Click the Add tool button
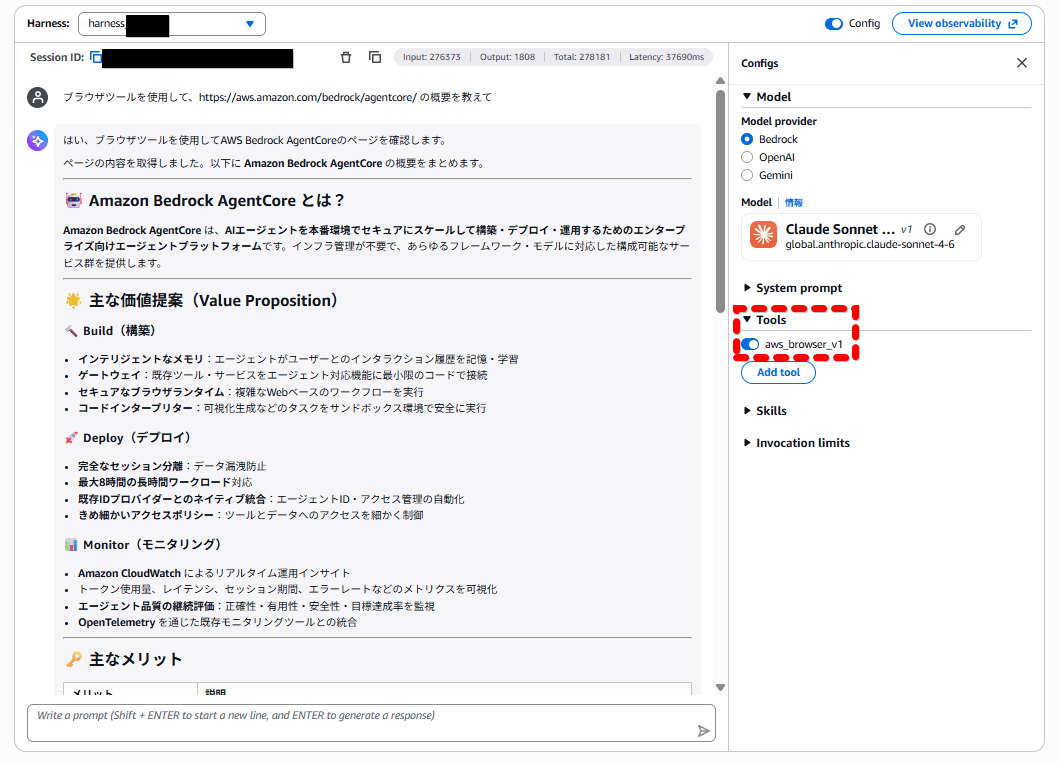Viewport: 1060px width, 762px height. [778, 372]
